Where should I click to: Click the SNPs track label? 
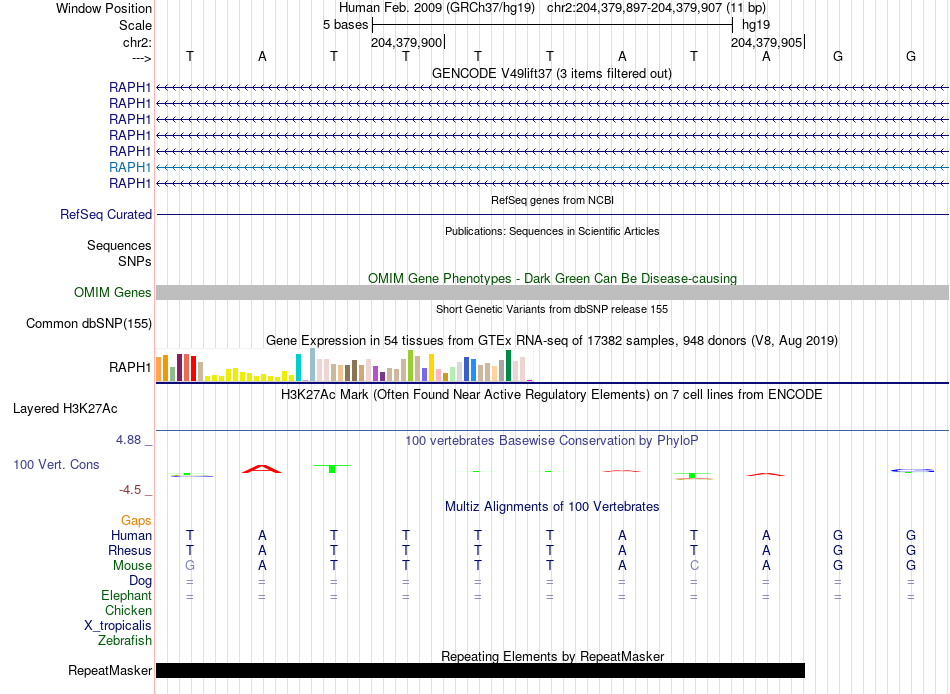click(135, 261)
